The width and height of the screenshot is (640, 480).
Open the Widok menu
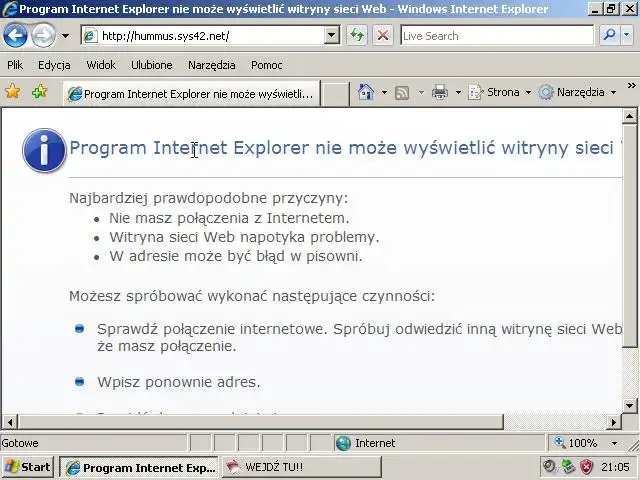pos(101,65)
